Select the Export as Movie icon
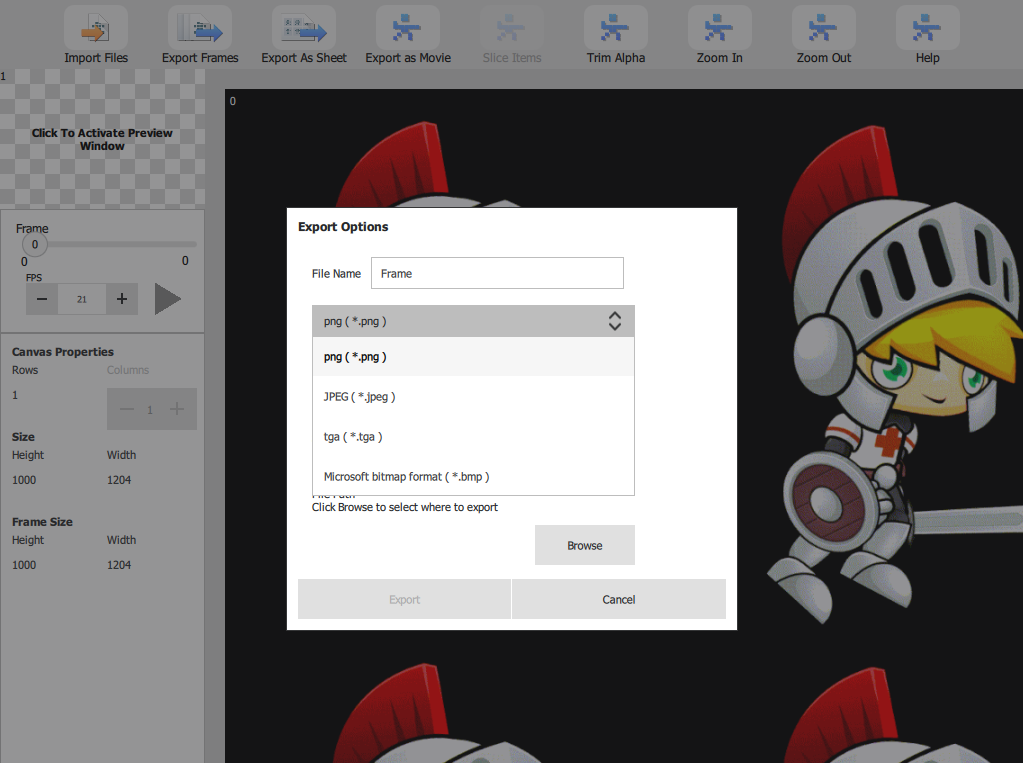The height and width of the screenshot is (763, 1023). pos(408,28)
